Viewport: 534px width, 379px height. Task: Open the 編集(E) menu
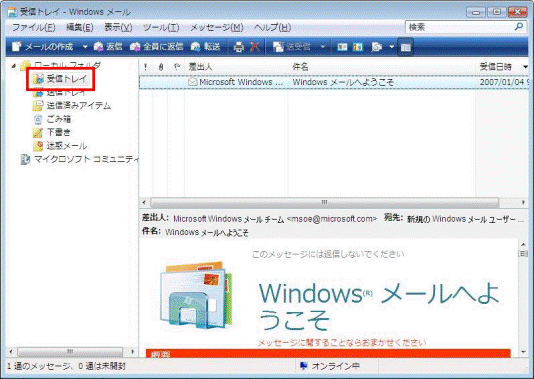click(80, 27)
